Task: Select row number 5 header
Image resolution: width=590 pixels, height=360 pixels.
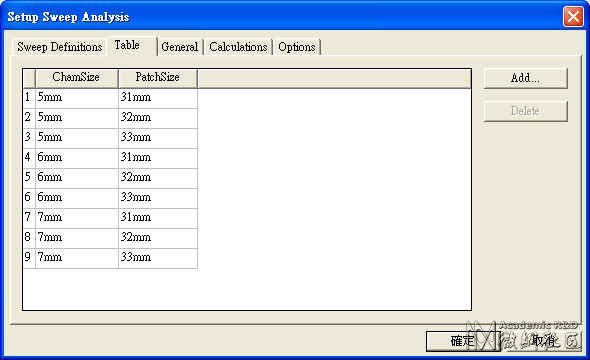Action: (x=29, y=178)
